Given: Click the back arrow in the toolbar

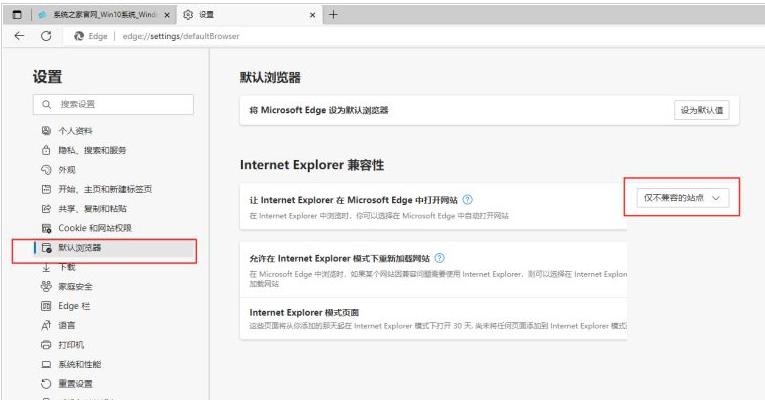Looking at the screenshot, I should 19,36.
